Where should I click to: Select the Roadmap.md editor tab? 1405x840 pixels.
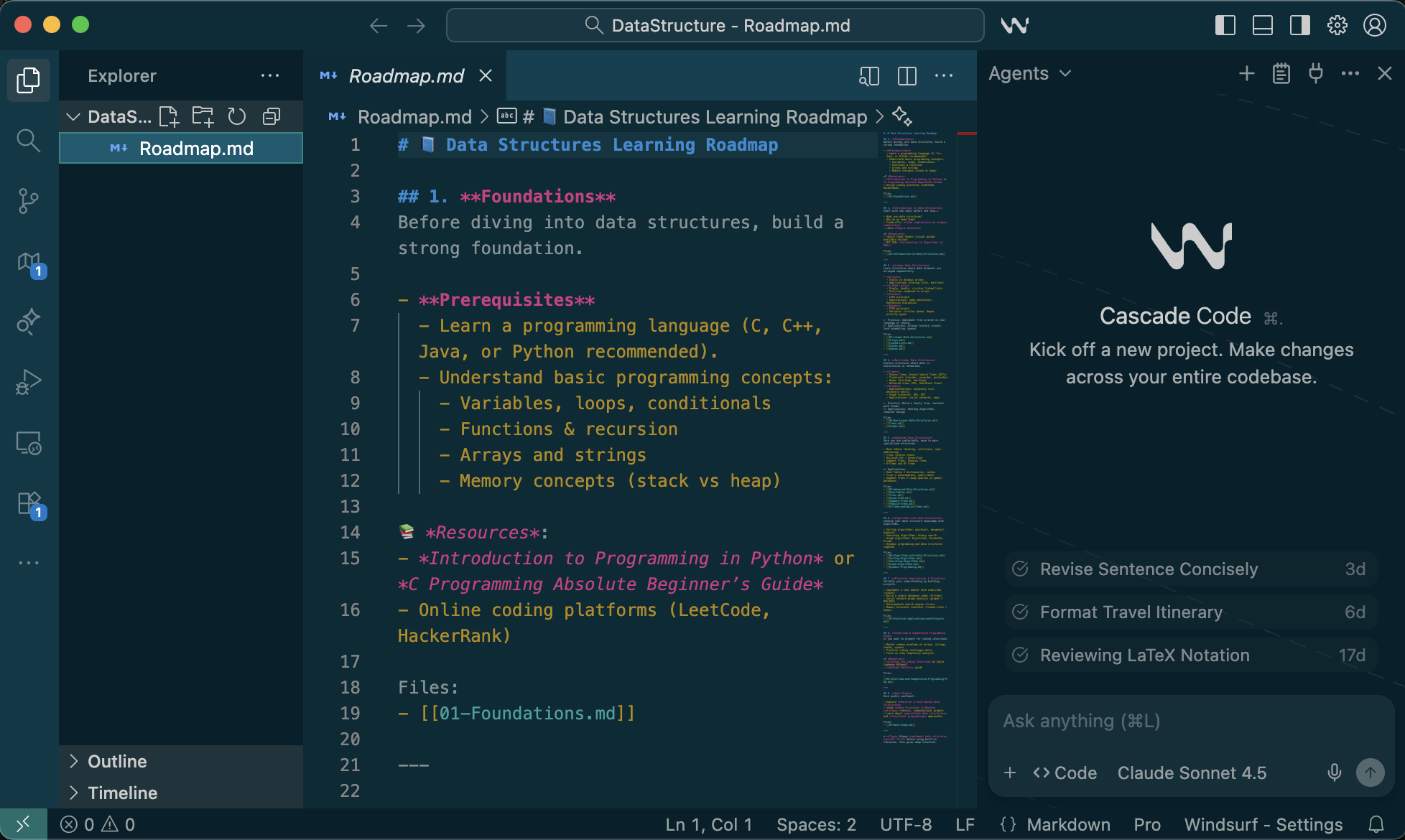pos(405,75)
